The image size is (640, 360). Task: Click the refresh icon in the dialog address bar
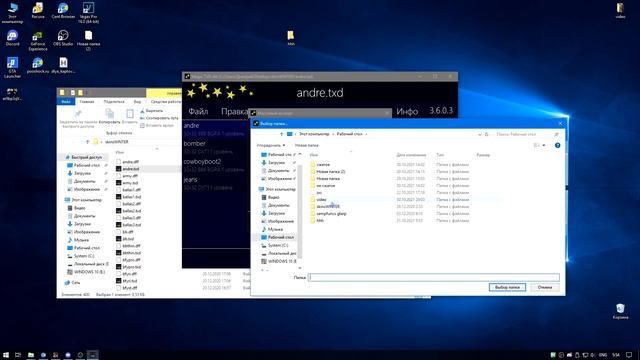(487, 134)
